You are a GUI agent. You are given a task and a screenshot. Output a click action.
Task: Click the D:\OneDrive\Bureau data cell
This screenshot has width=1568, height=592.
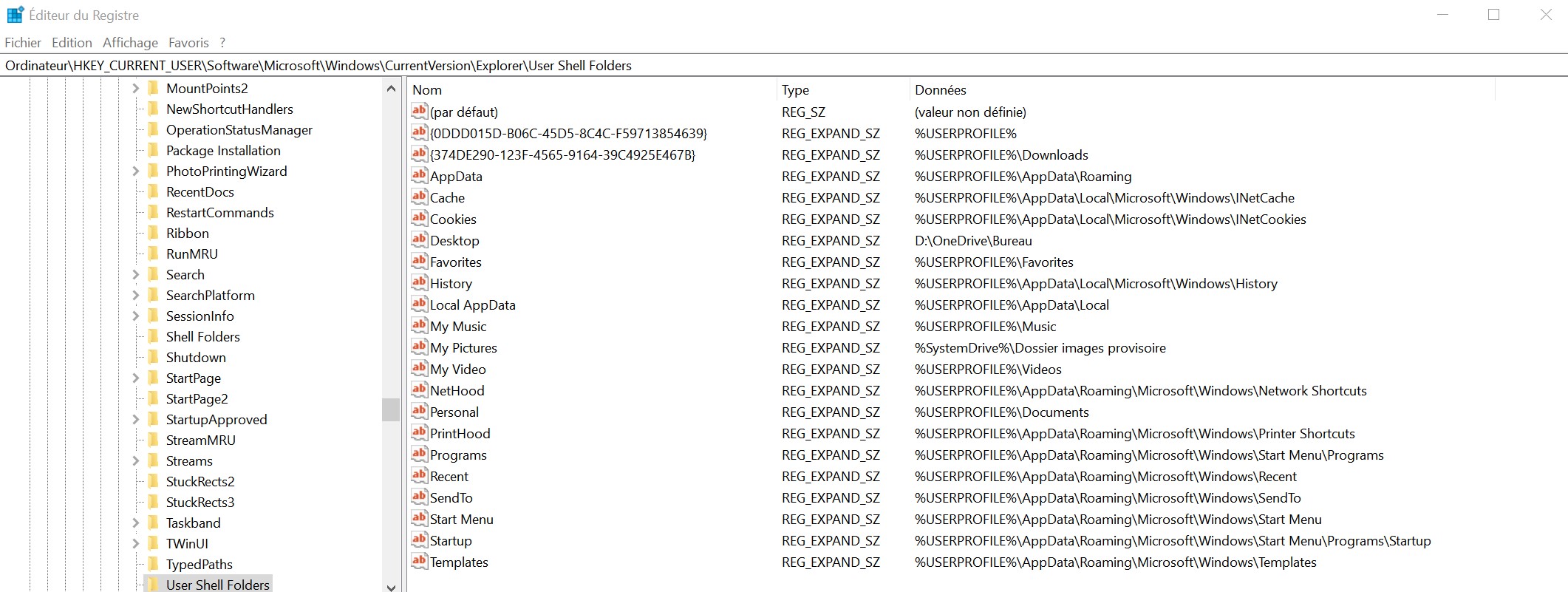click(973, 241)
